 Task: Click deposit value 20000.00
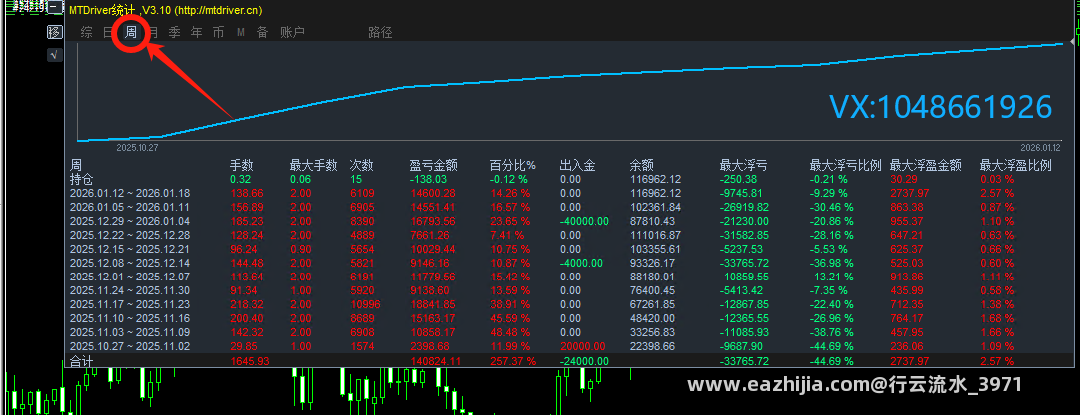[582, 345]
